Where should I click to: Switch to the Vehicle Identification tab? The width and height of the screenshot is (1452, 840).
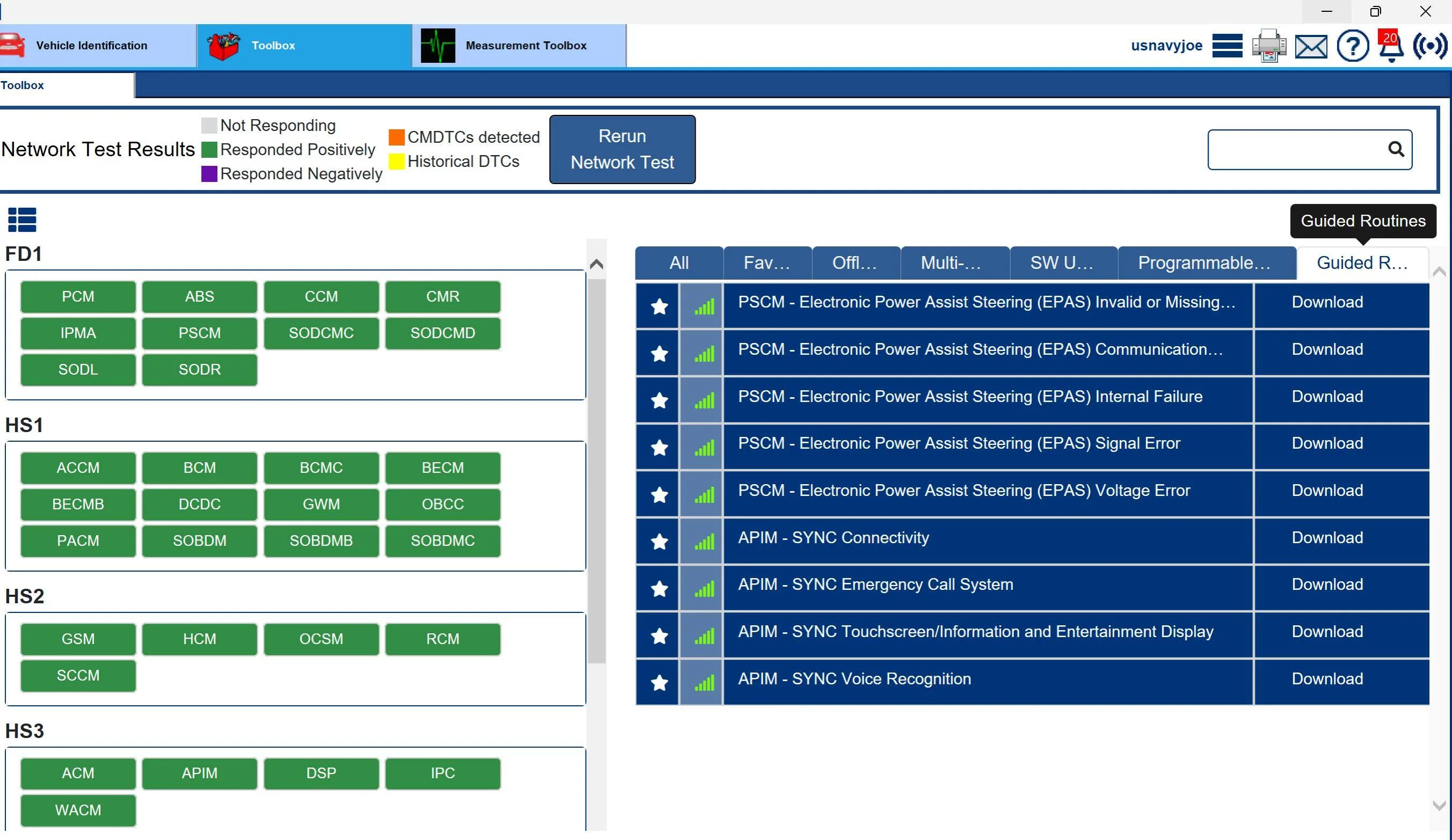pyautogui.click(x=97, y=46)
